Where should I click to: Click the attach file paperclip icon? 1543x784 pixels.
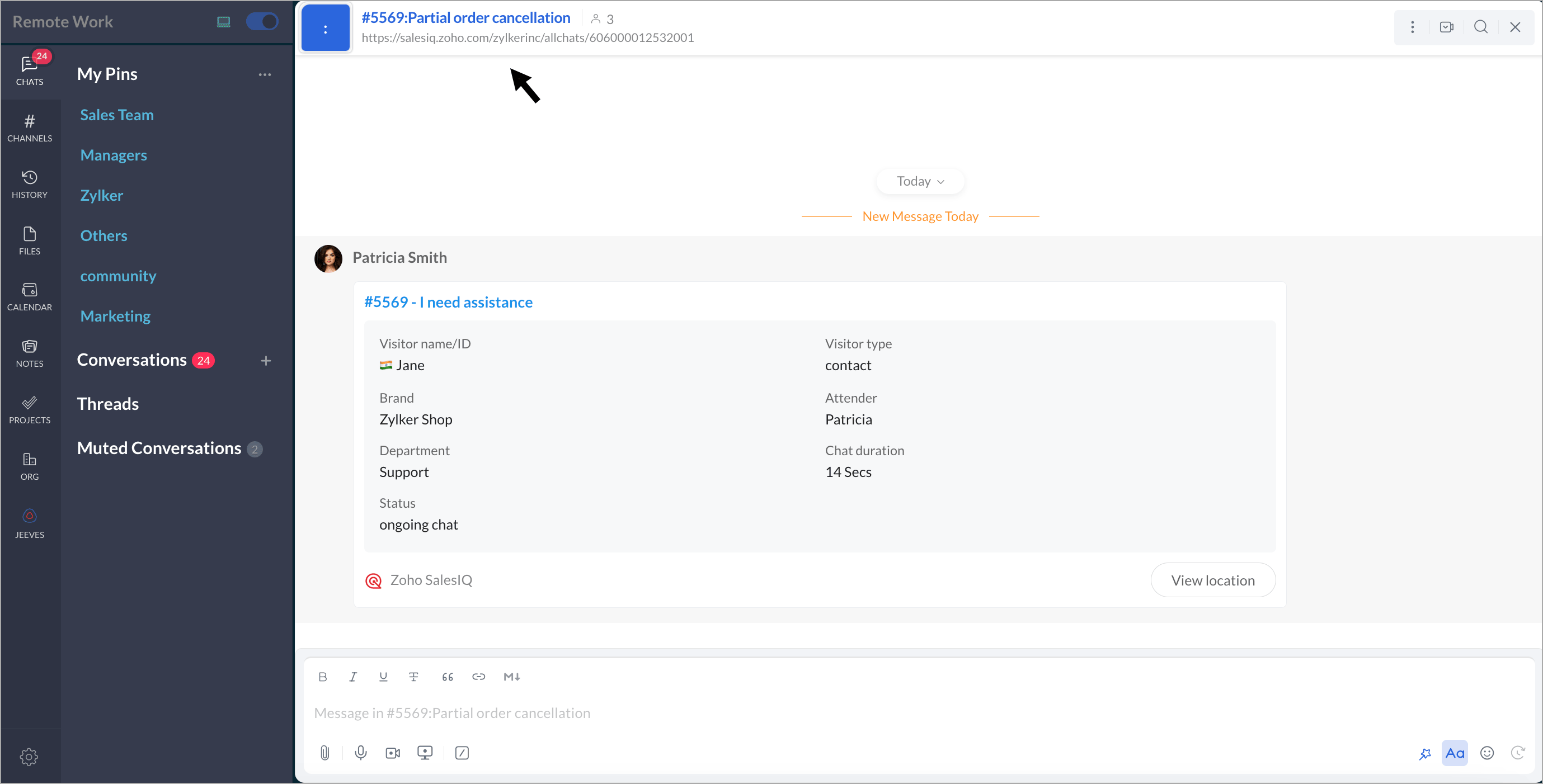point(324,753)
